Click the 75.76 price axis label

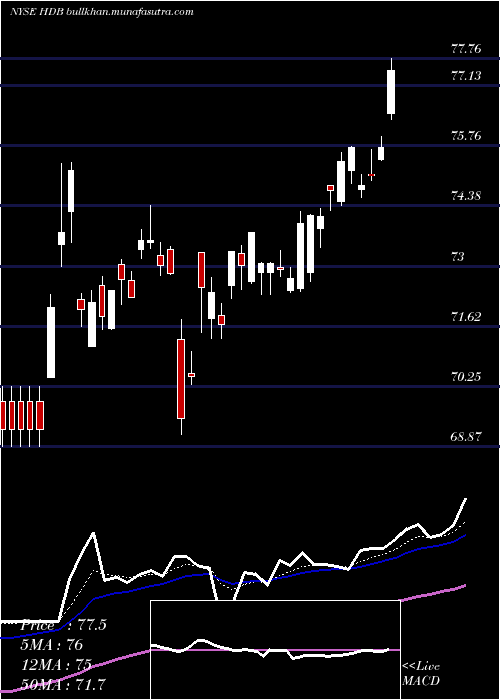(x=466, y=136)
